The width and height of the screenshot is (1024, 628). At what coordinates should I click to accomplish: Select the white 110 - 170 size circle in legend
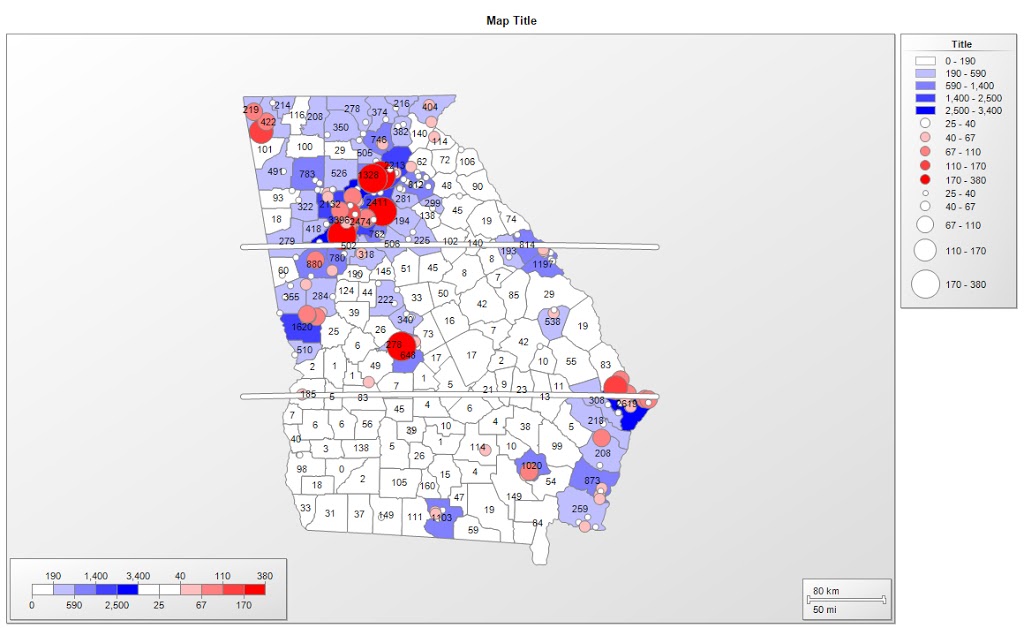pyautogui.click(x=926, y=251)
